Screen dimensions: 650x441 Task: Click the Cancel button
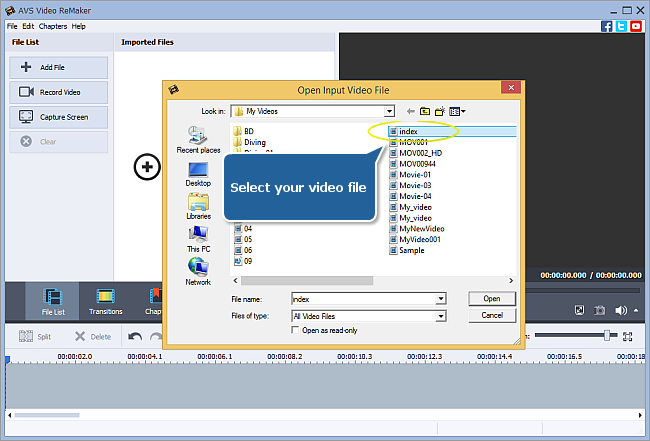click(492, 315)
